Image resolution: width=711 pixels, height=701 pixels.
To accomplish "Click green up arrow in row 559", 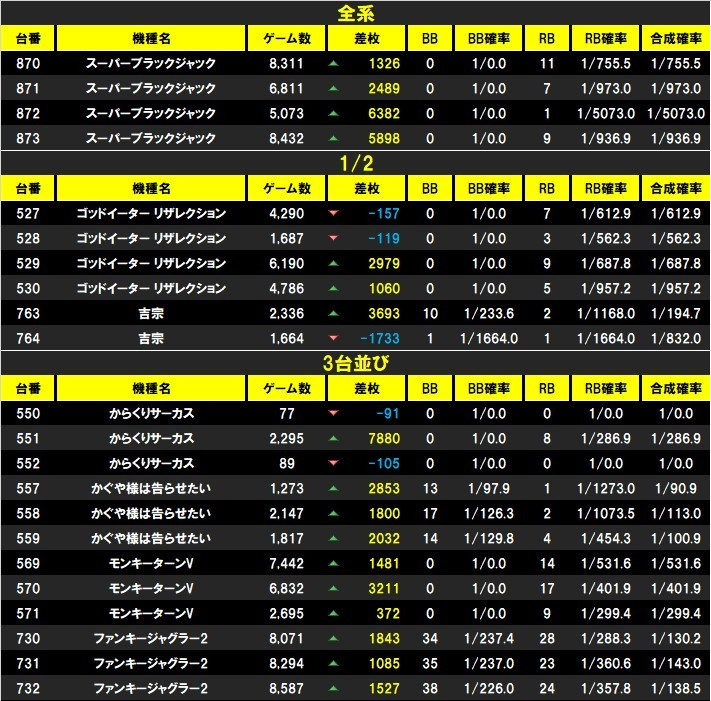I will pyautogui.click(x=333, y=538).
